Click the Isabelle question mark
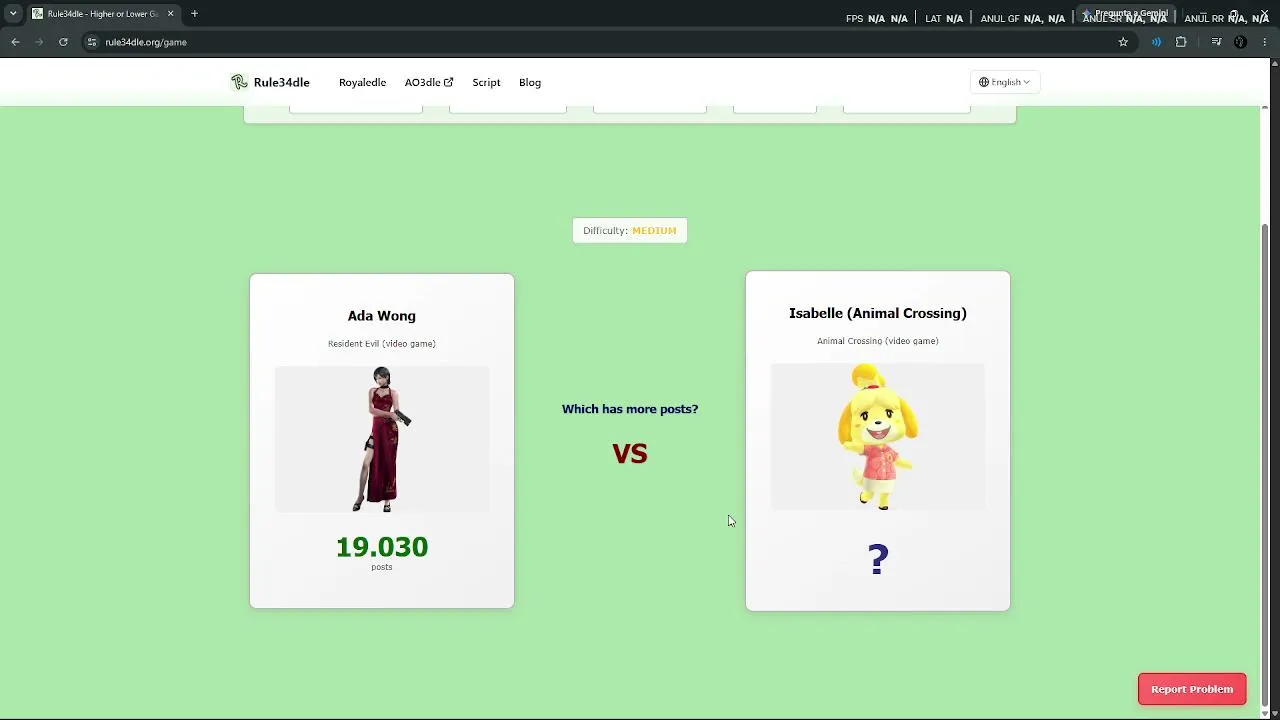Viewport: 1280px width, 720px height. coord(878,559)
